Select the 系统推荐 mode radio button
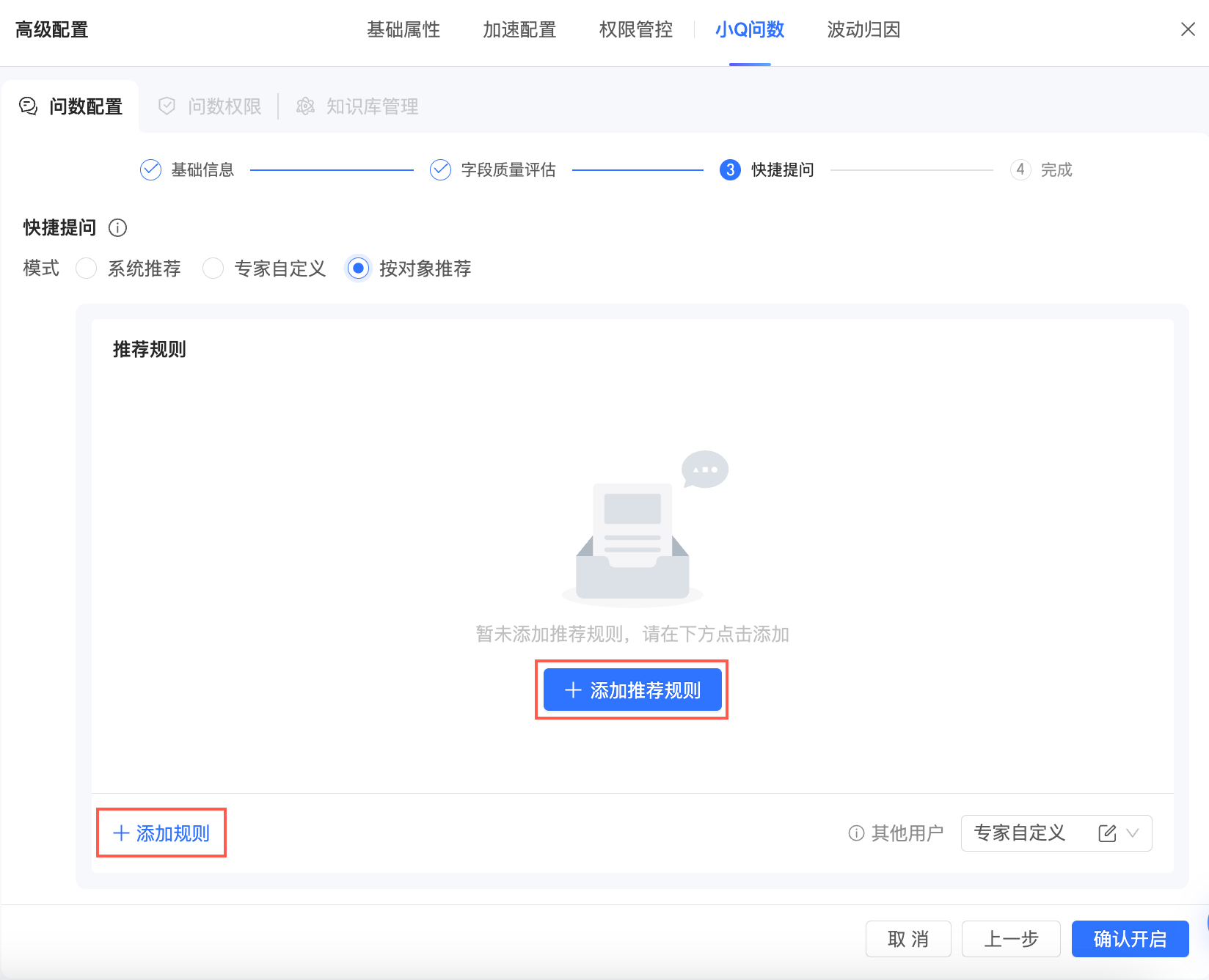The image size is (1209, 980). (x=87, y=268)
